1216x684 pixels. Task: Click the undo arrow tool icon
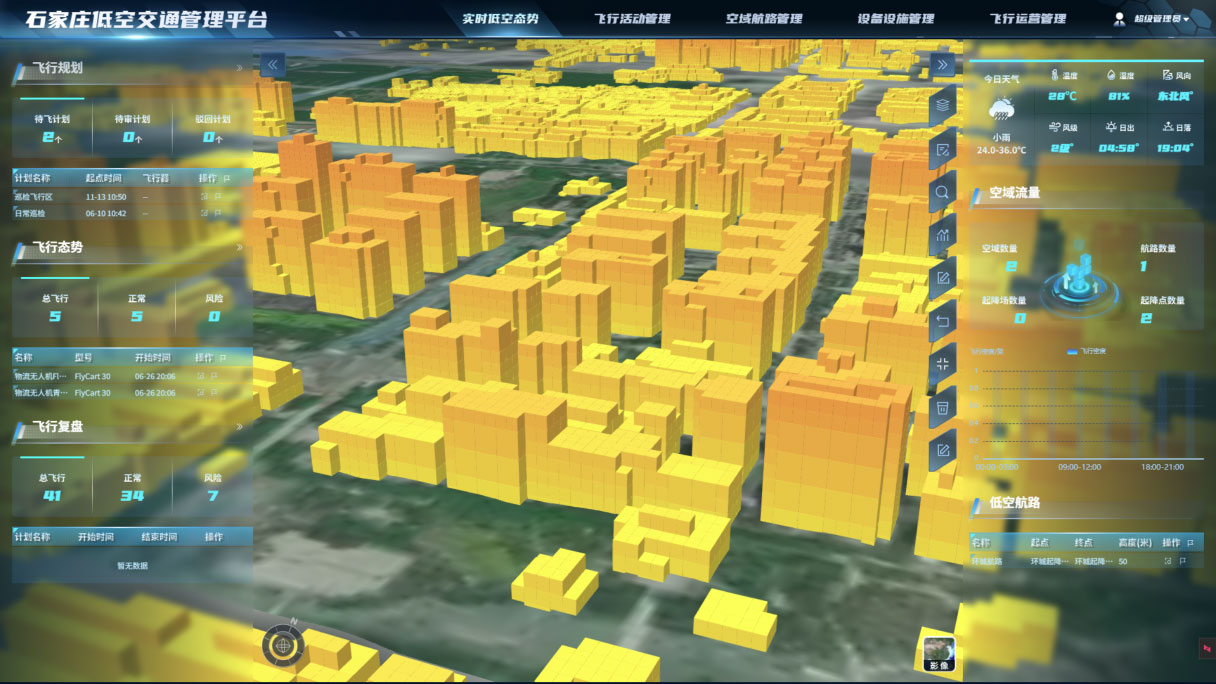942,322
